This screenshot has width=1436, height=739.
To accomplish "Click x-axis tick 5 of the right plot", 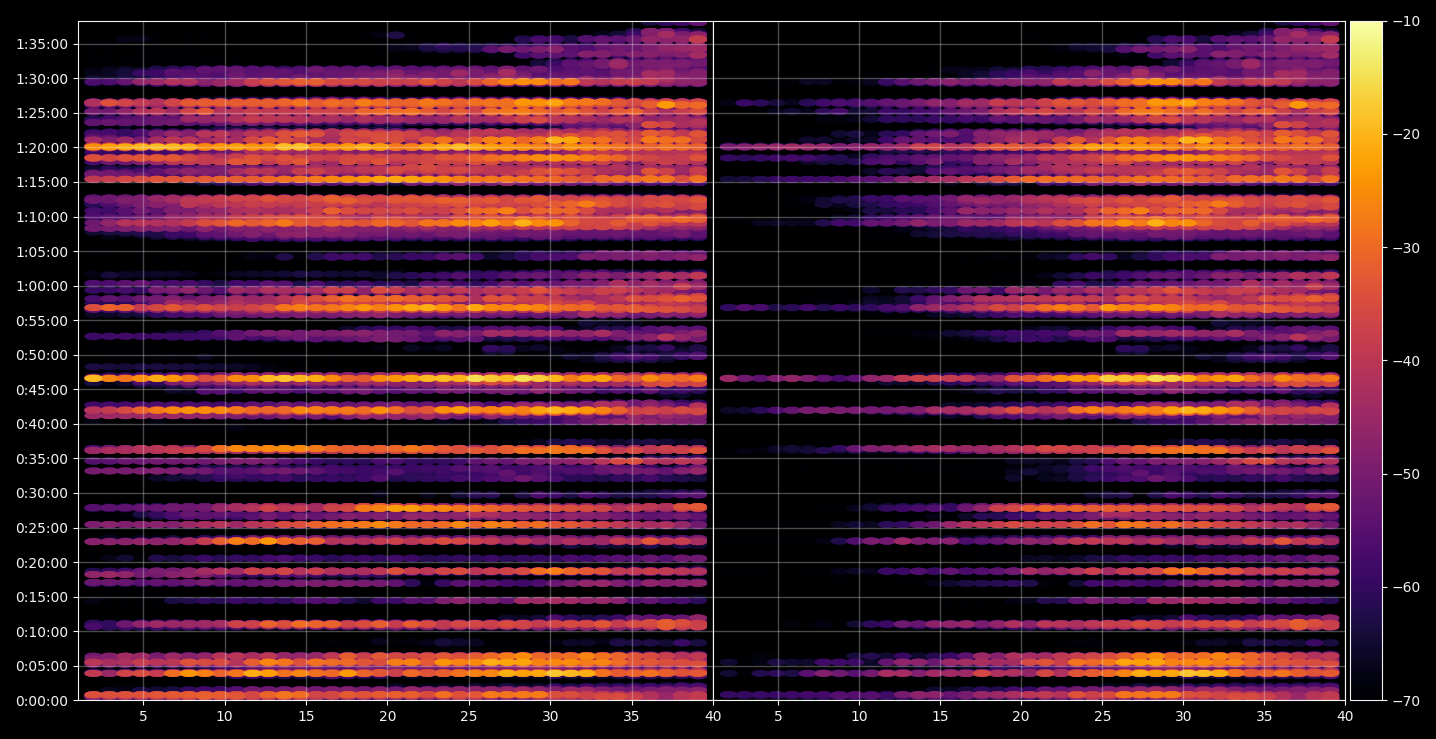I will (777, 716).
